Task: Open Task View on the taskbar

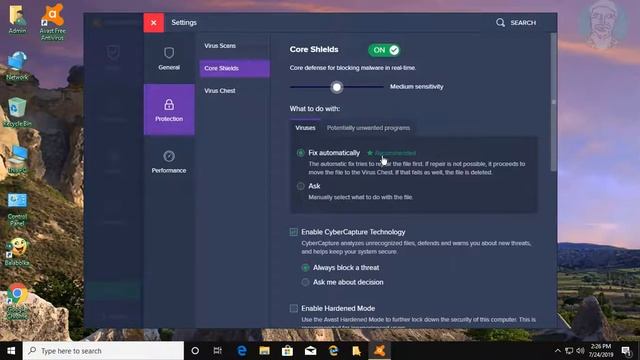Action: (218, 351)
